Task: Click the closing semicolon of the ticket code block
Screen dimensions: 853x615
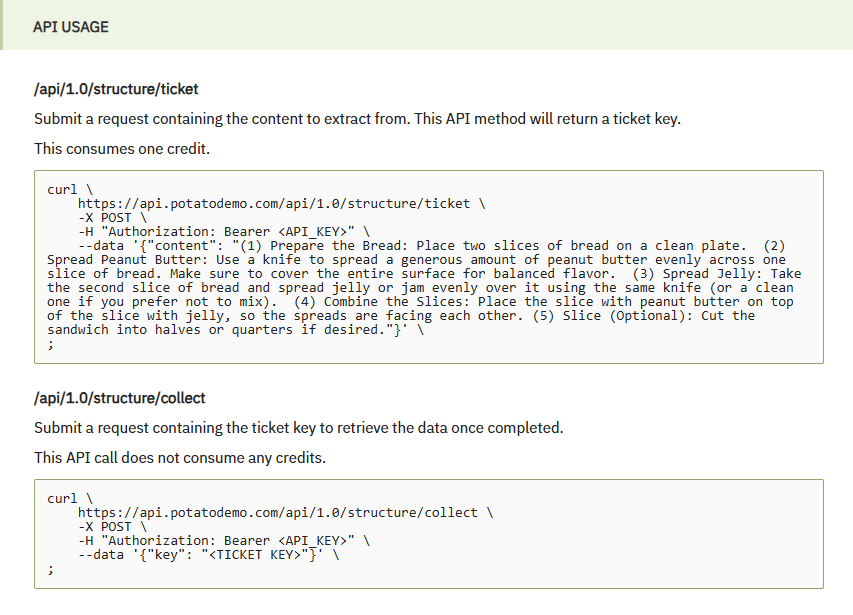Action: (x=51, y=344)
